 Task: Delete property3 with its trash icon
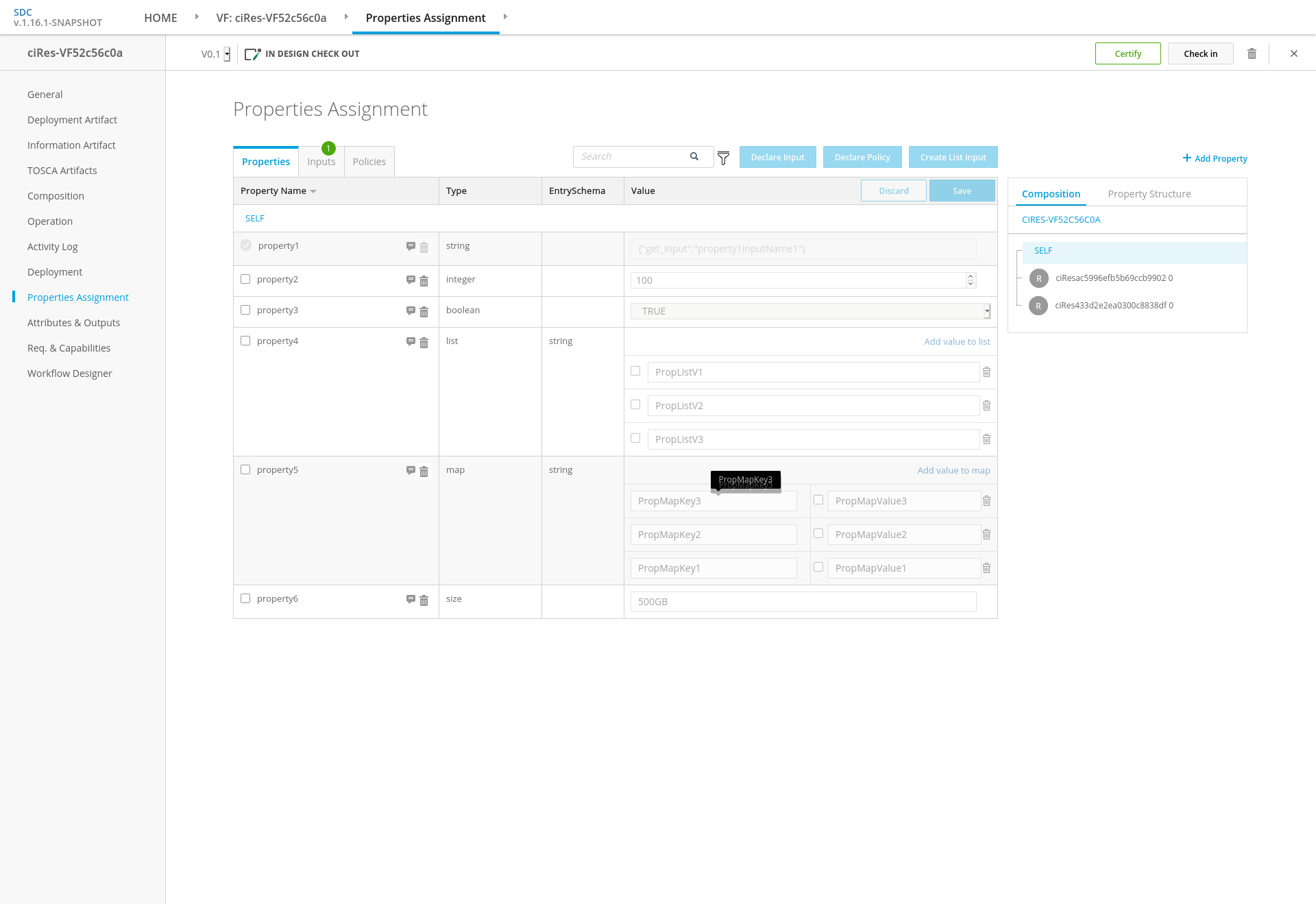pos(424,311)
